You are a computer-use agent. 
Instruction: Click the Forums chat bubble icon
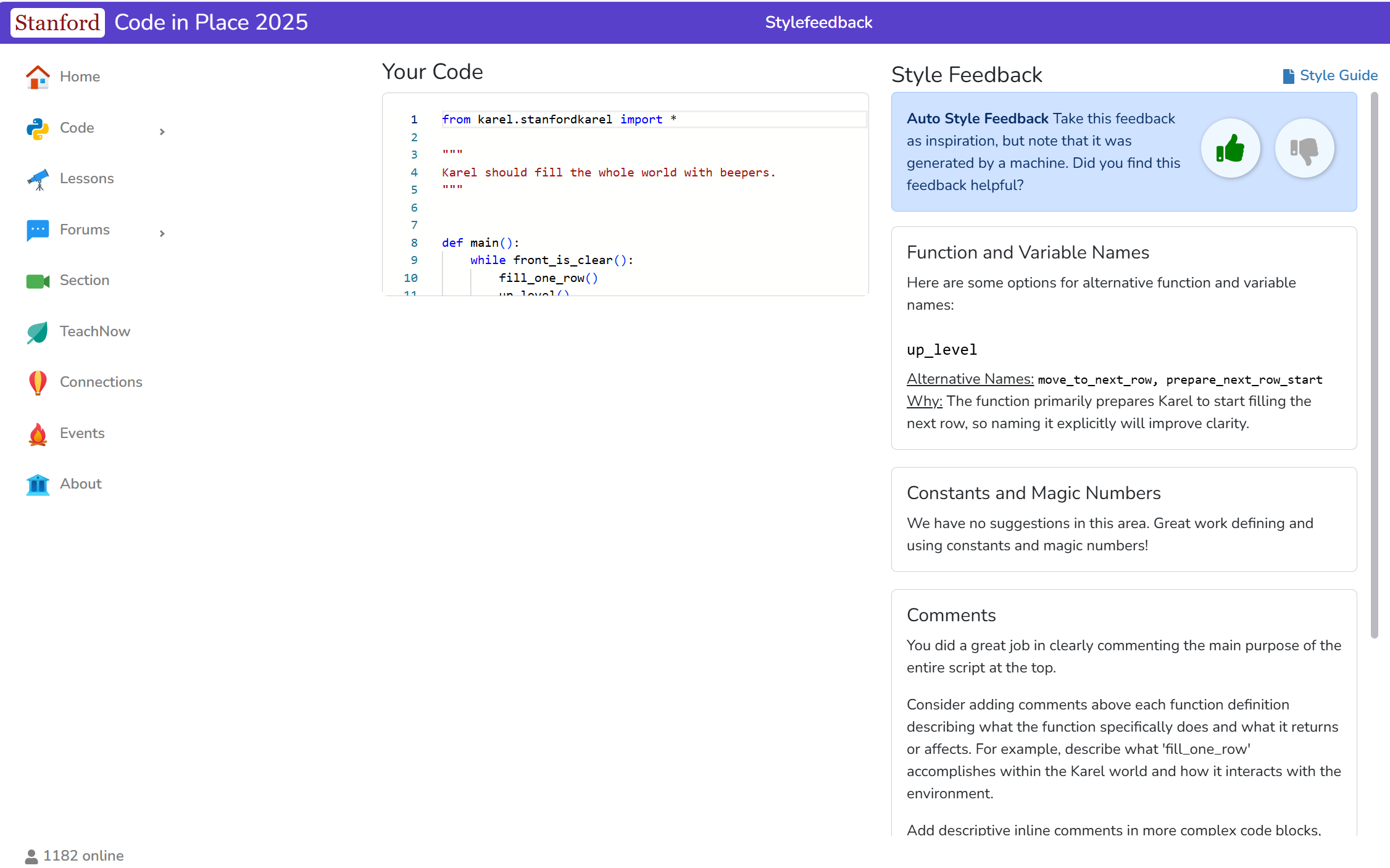tap(38, 230)
